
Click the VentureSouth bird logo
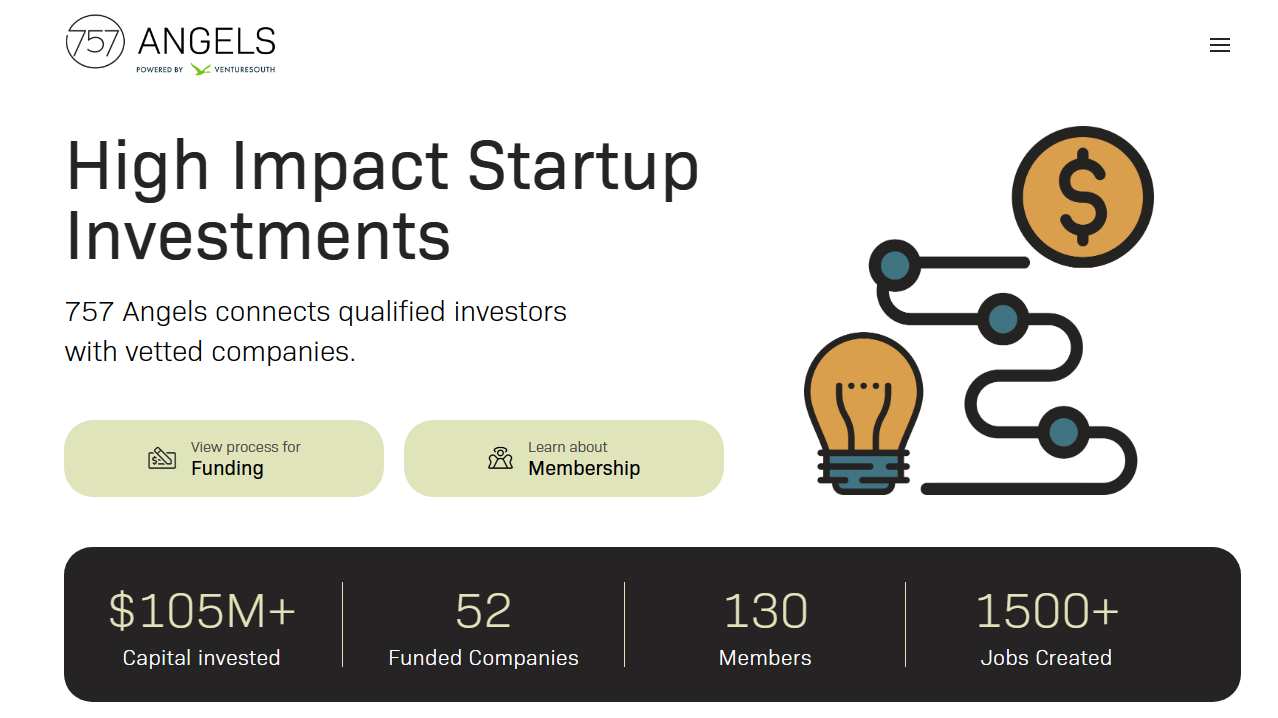coord(200,69)
